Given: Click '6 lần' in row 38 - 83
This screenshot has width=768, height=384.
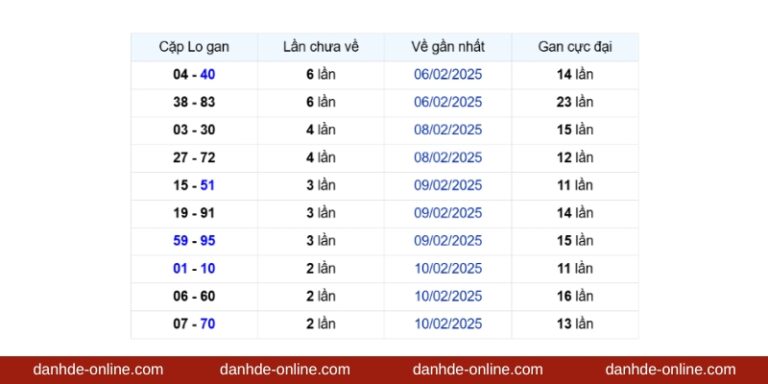Looking at the screenshot, I should coord(321,102).
